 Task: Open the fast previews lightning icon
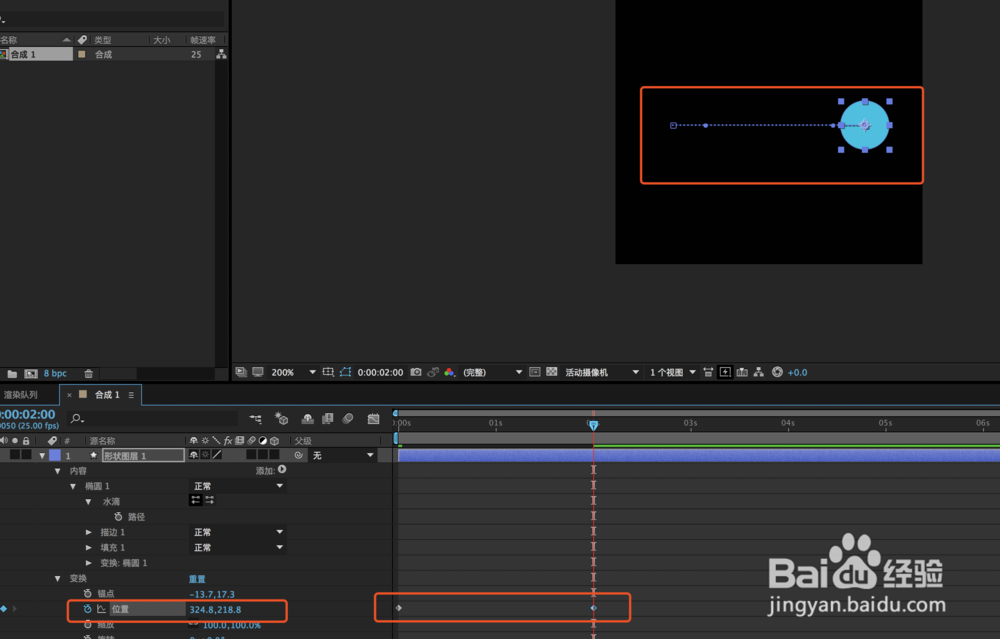pos(725,372)
